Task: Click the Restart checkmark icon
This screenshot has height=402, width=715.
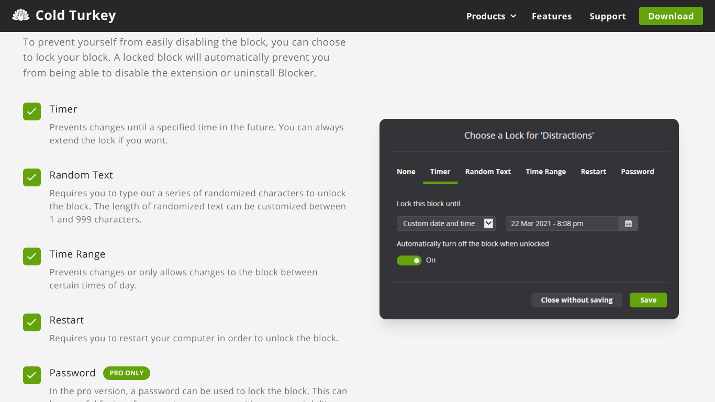Action: coord(32,322)
